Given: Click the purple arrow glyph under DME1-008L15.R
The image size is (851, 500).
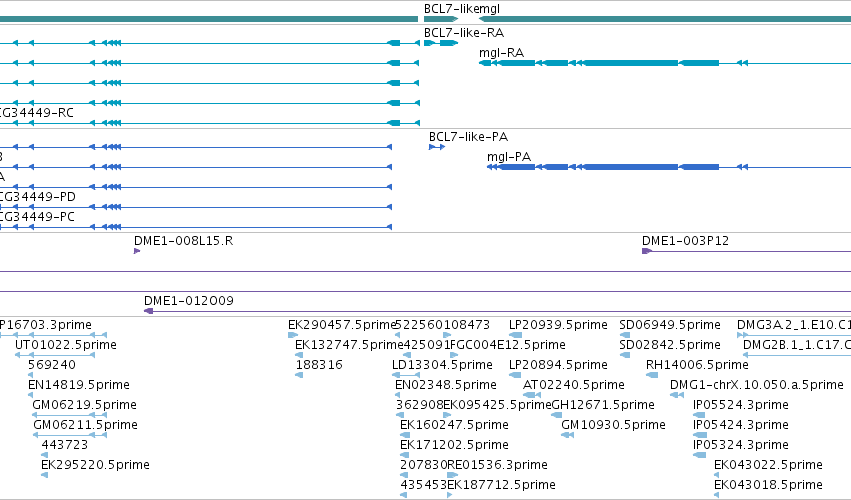Looking at the screenshot, I should [x=137, y=251].
